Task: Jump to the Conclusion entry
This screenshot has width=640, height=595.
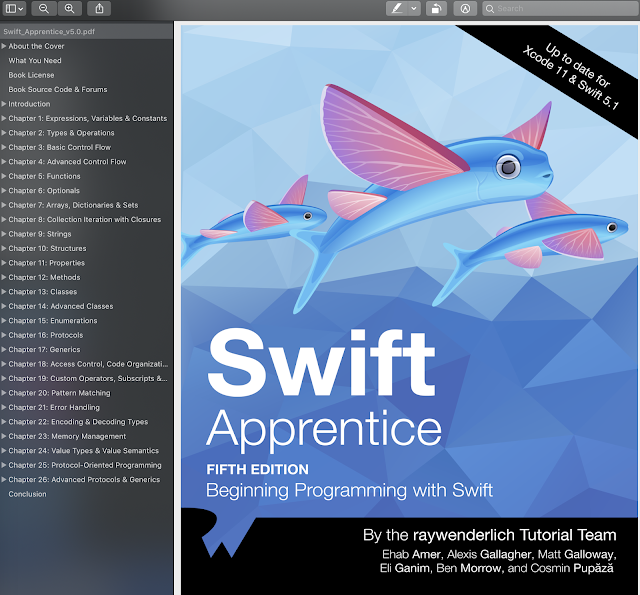Action: pos(27,494)
